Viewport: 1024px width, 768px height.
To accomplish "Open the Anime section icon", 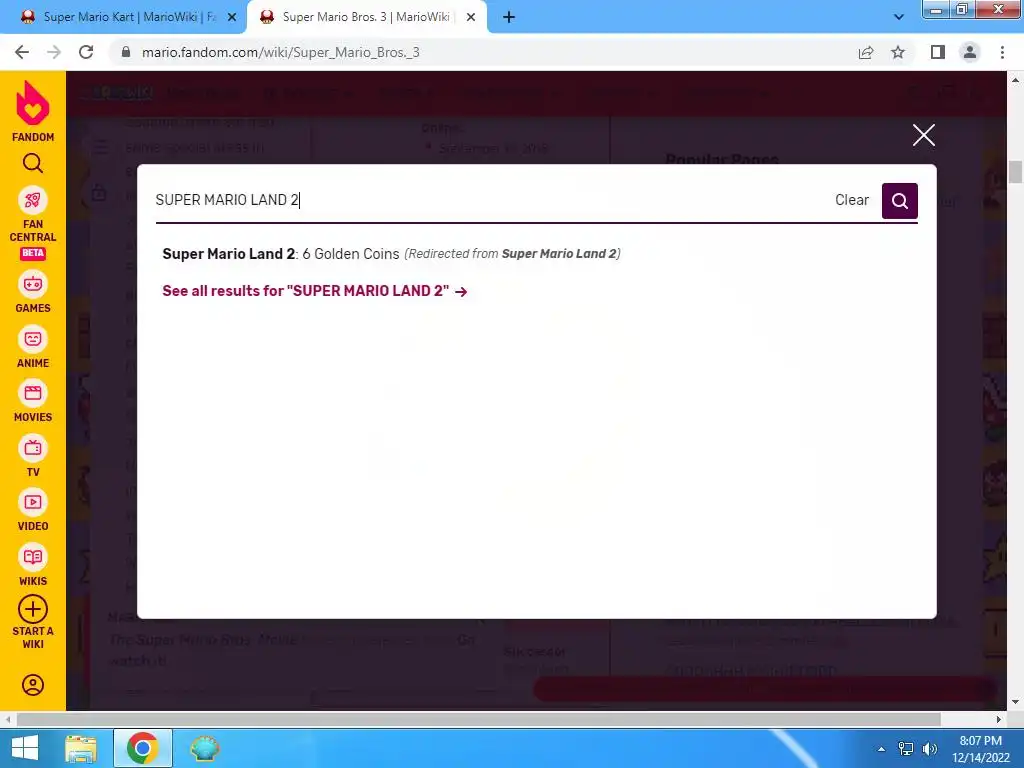I will tap(33, 339).
